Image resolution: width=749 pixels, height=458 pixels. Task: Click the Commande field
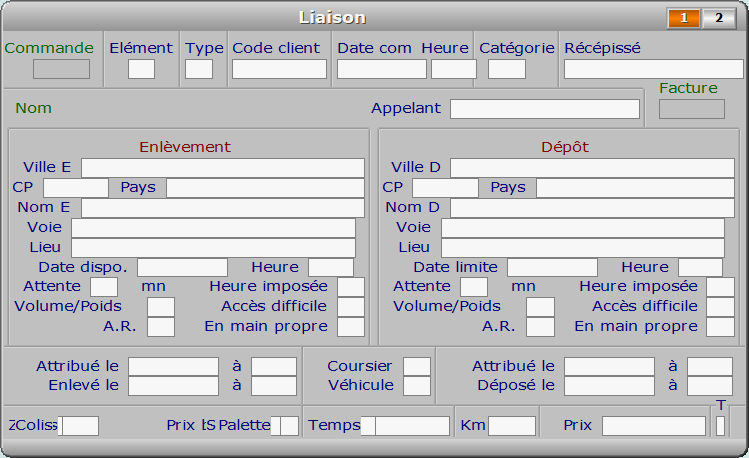pyautogui.click(x=61, y=69)
